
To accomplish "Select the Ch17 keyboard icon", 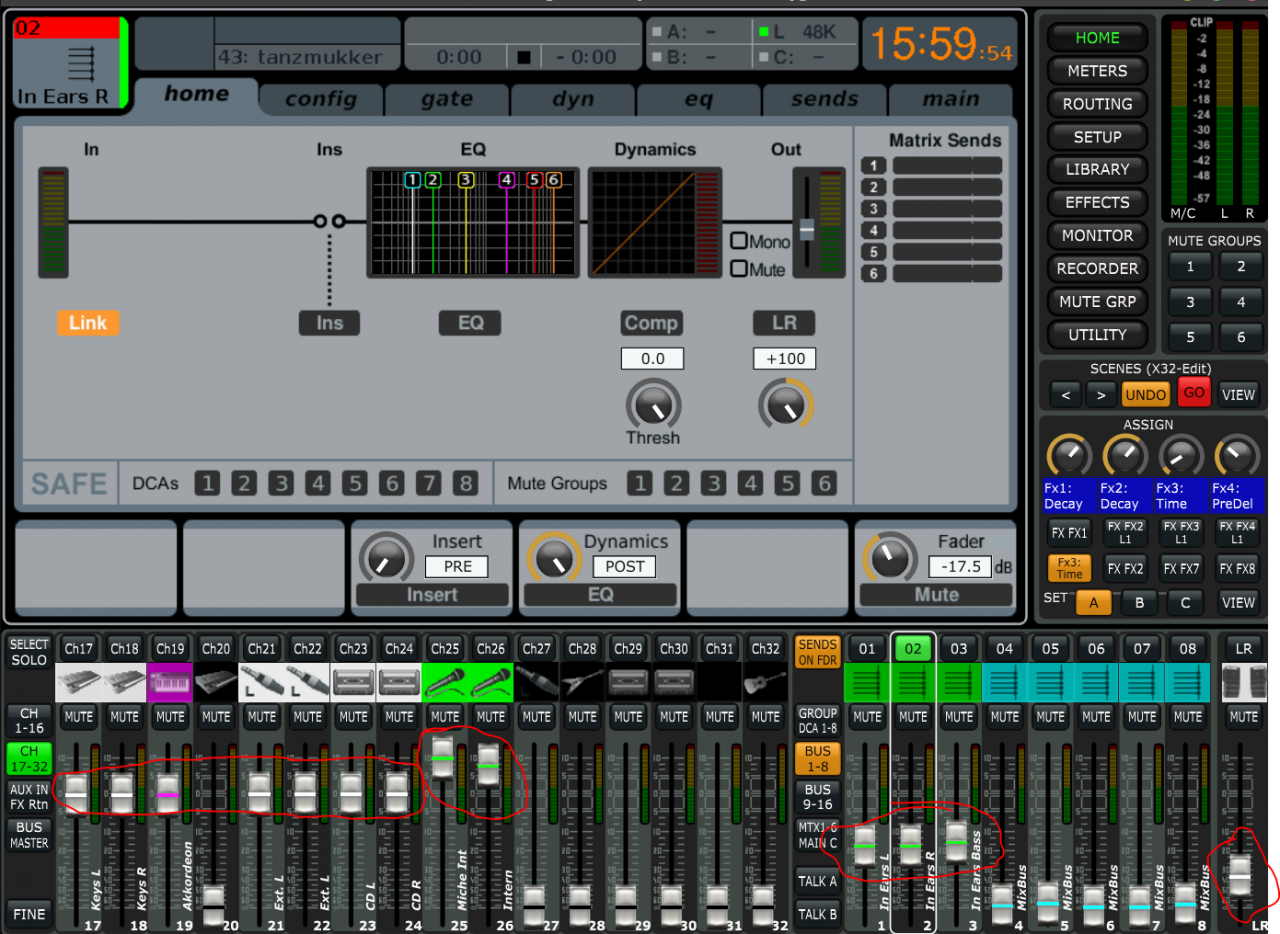I will pyautogui.click(x=78, y=682).
